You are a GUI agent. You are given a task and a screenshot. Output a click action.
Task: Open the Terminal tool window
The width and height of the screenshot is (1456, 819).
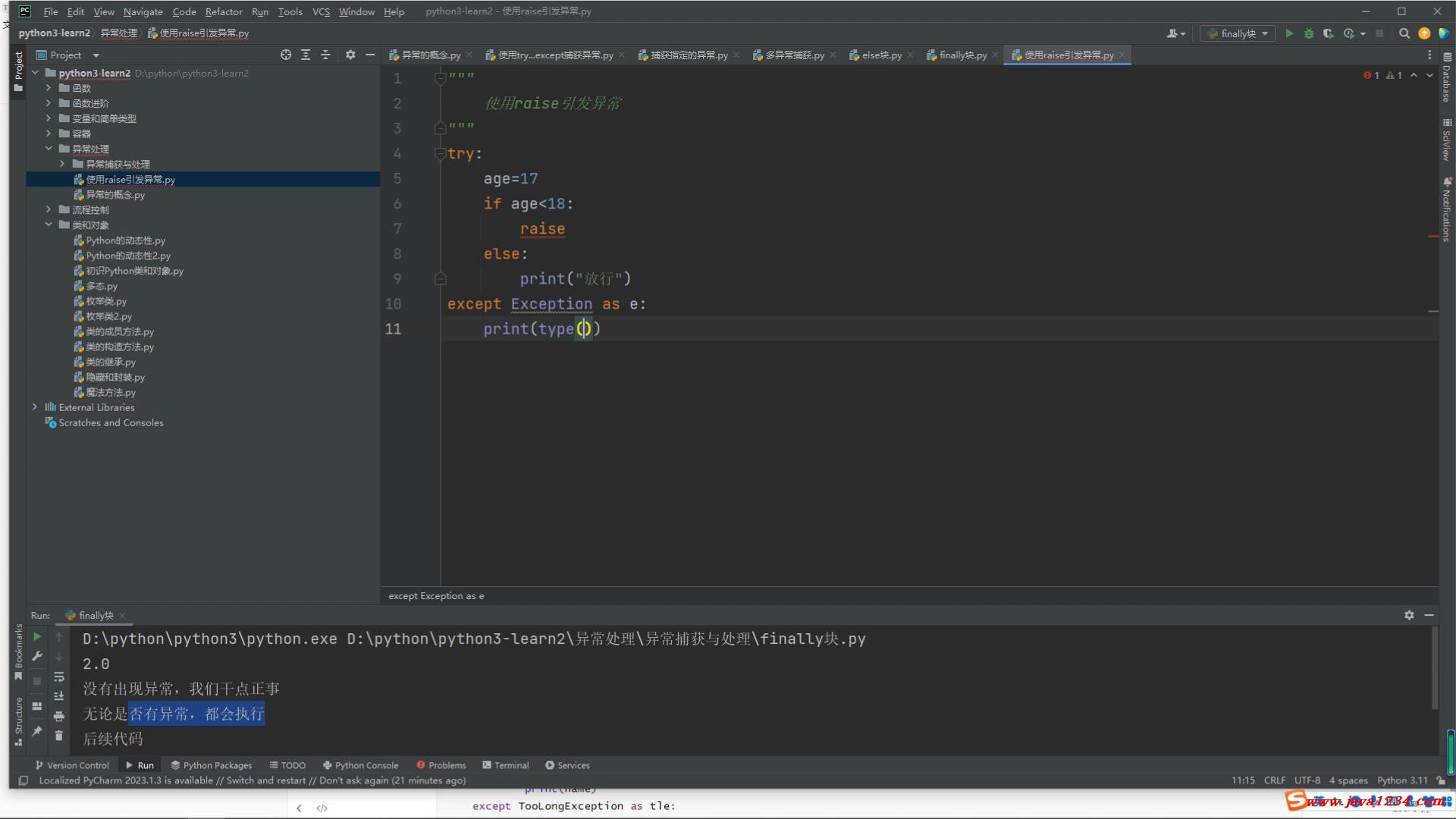[x=505, y=765]
